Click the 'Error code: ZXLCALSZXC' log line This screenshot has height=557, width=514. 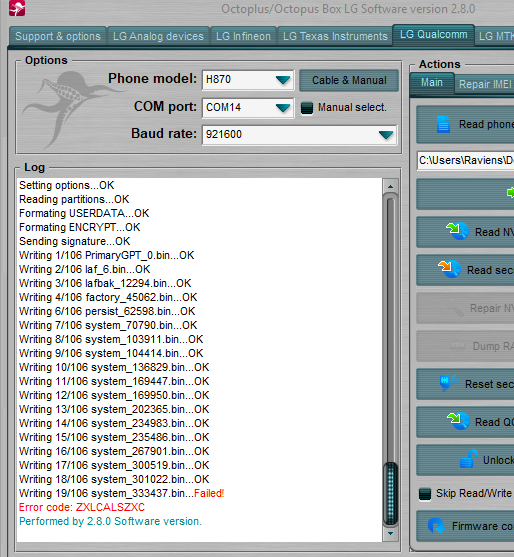click(x=82, y=507)
